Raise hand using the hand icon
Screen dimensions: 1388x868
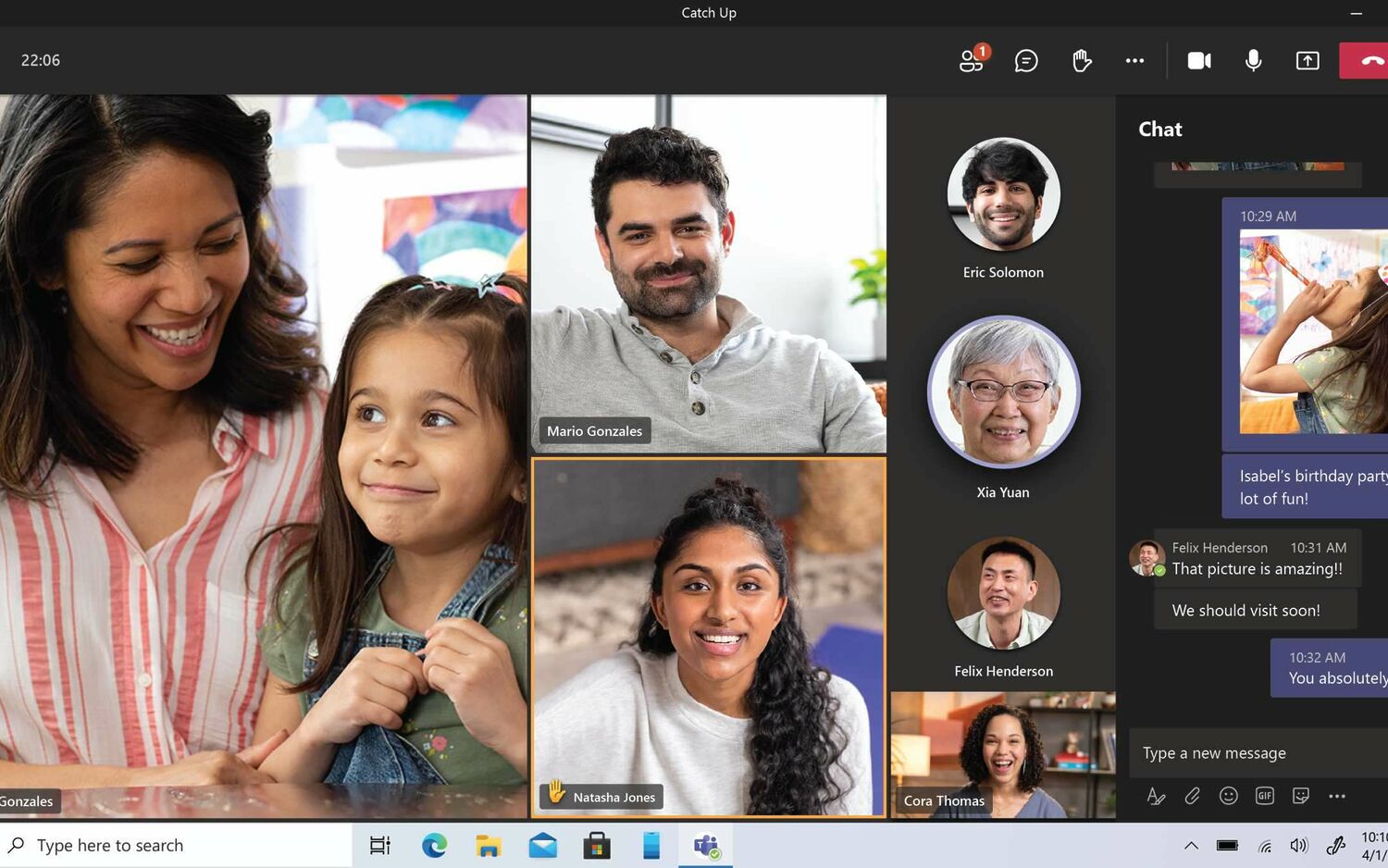coord(1081,61)
